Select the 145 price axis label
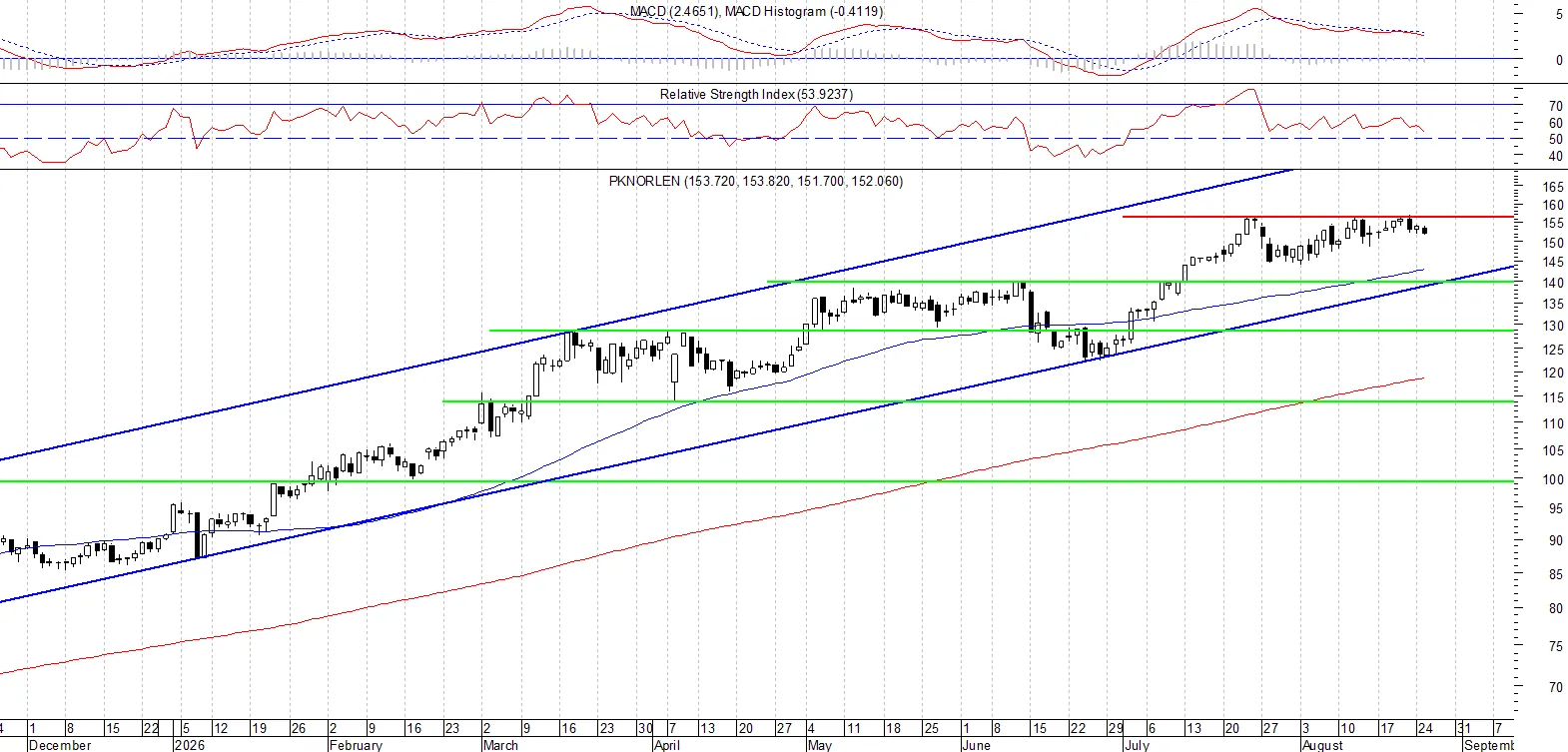This screenshot has height=752, width=1568. [1553, 263]
